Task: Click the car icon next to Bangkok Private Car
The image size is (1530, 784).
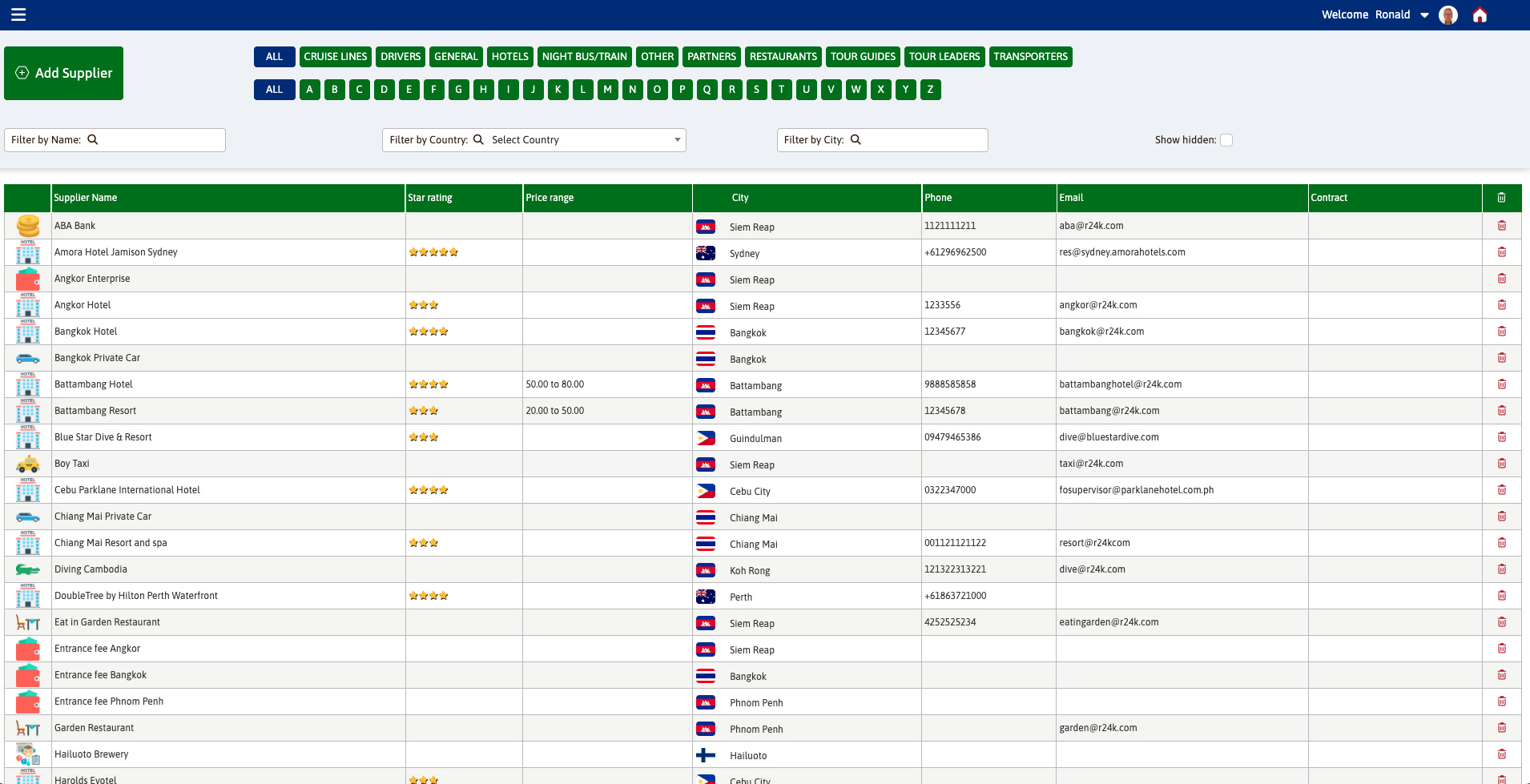Action: (x=28, y=357)
